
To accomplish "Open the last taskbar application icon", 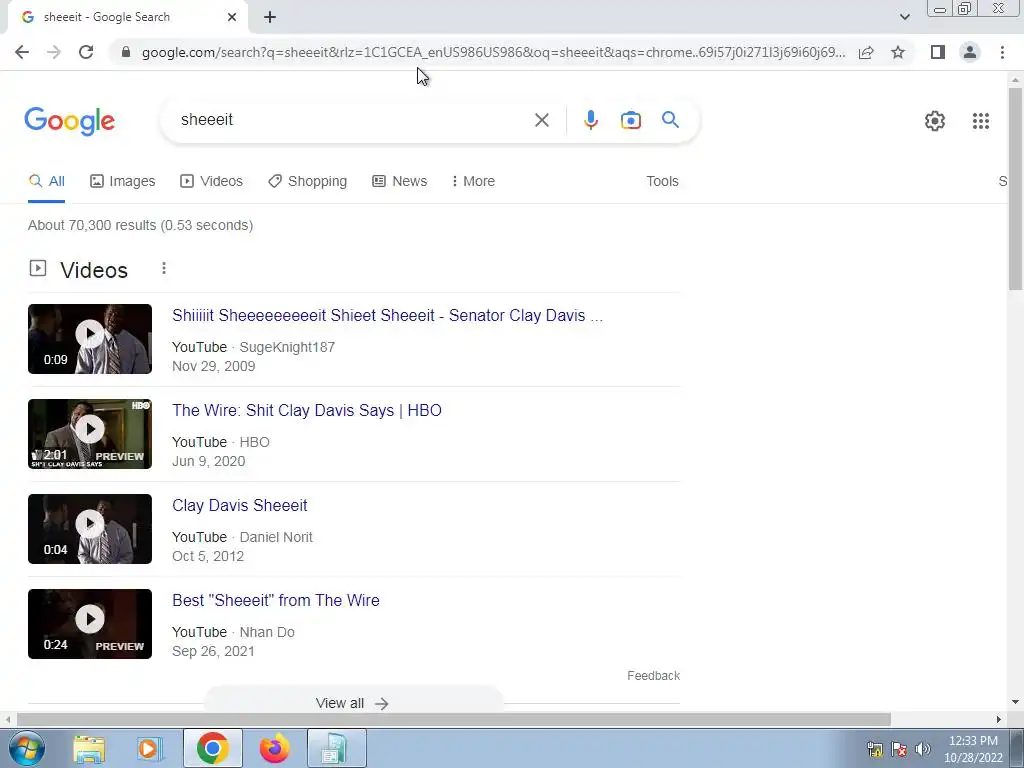I will click(x=337, y=748).
